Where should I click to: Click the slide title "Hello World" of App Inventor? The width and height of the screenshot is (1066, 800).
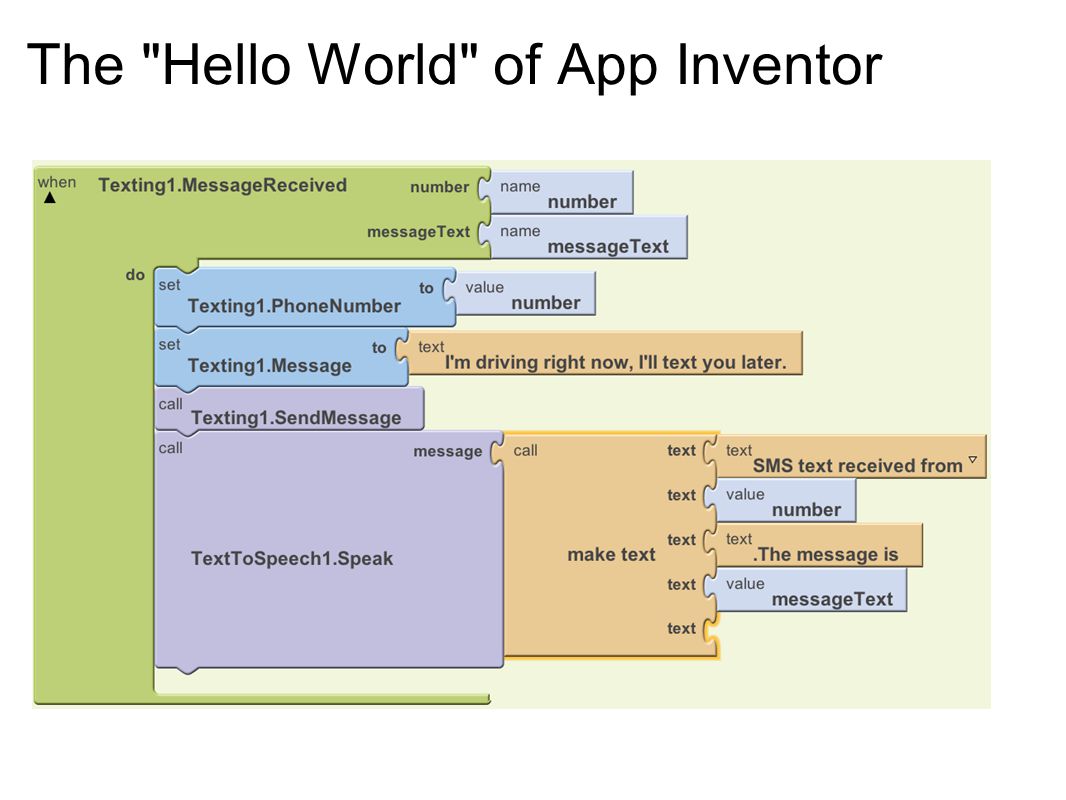click(x=454, y=65)
